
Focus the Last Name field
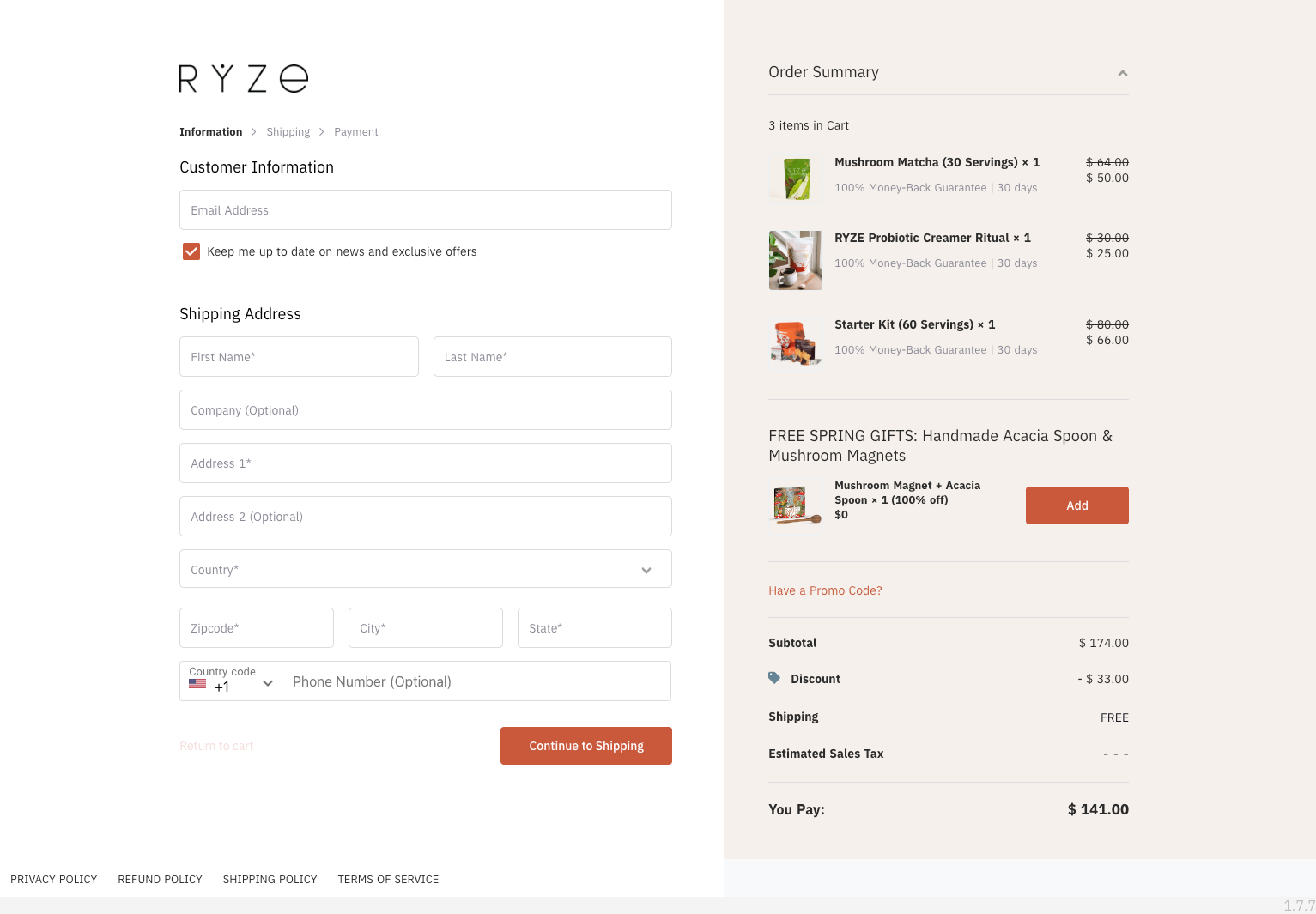point(553,356)
